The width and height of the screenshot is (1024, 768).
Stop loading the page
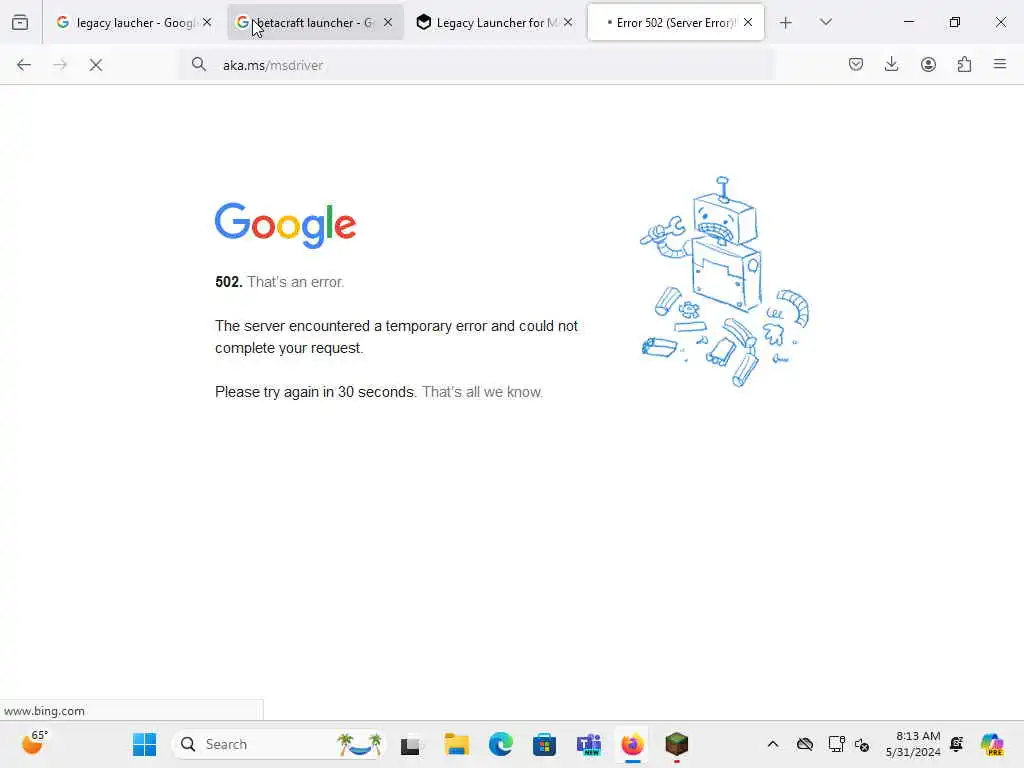(95, 65)
